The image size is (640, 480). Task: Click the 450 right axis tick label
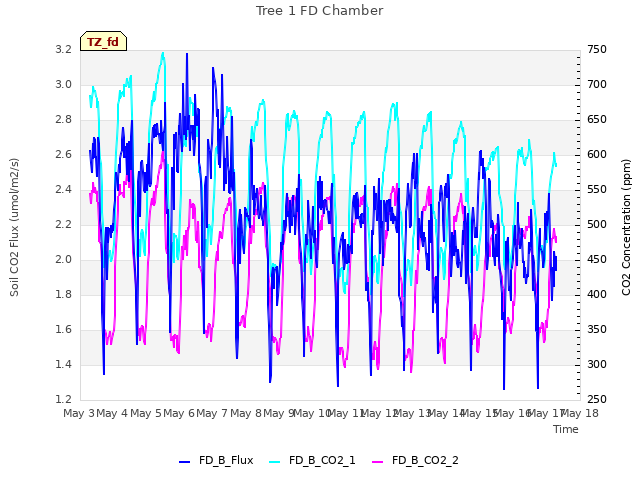[597, 260]
